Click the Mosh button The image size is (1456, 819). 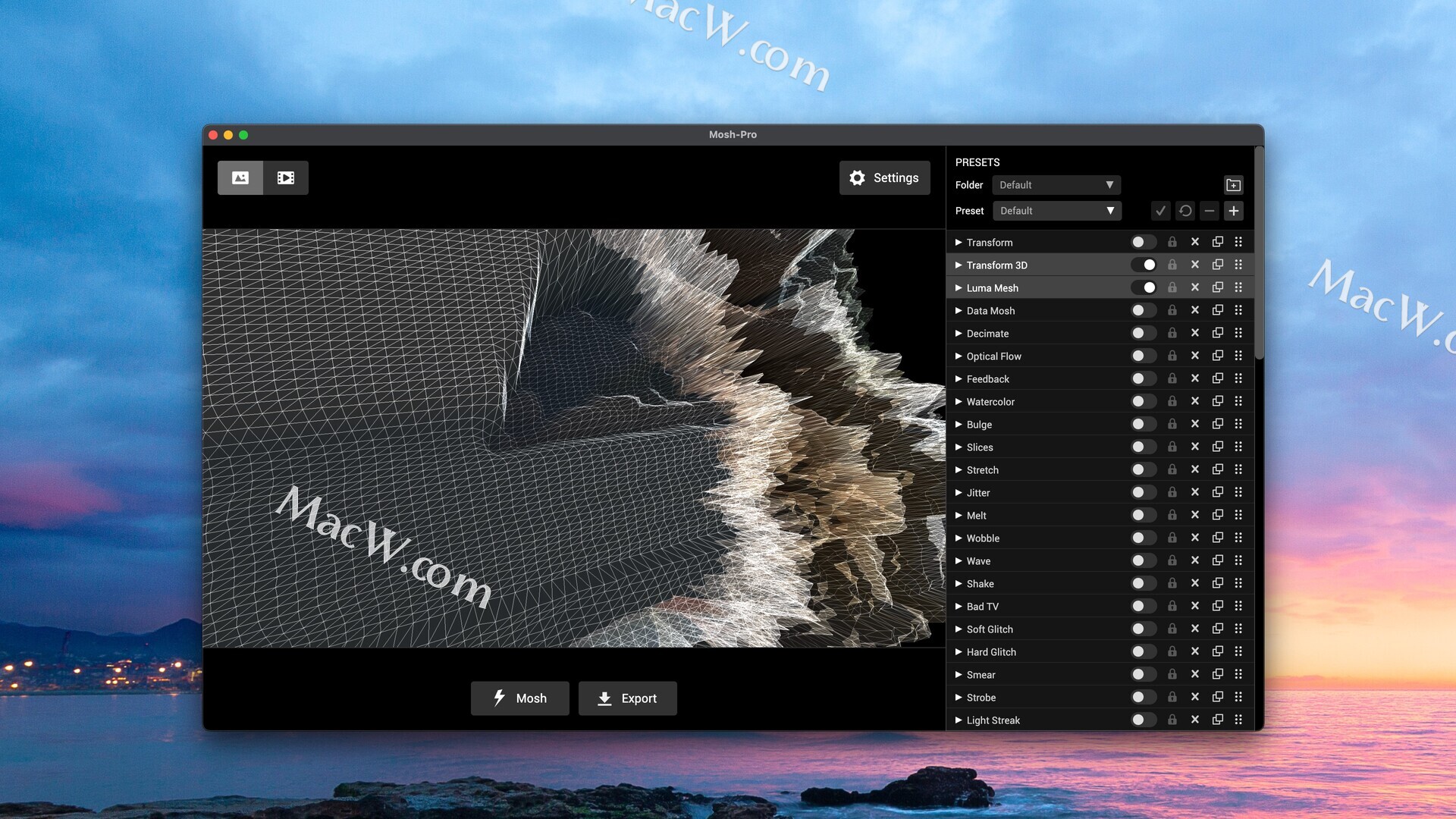pyautogui.click(x=519, y=698)
